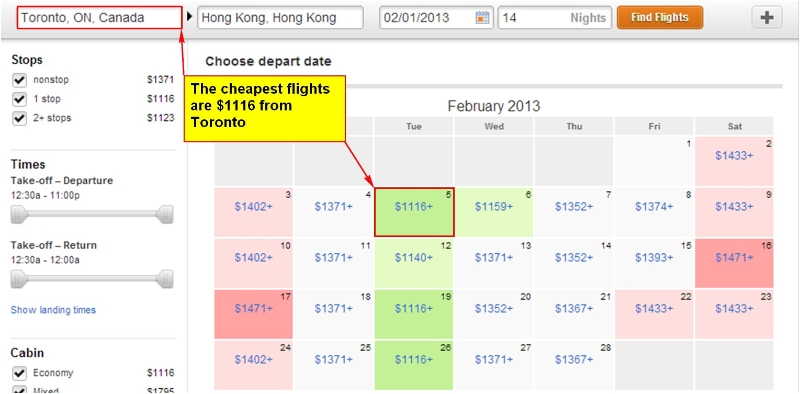Click the plus add-flight icon
This screenshot has height=394, width=800.
767,18
